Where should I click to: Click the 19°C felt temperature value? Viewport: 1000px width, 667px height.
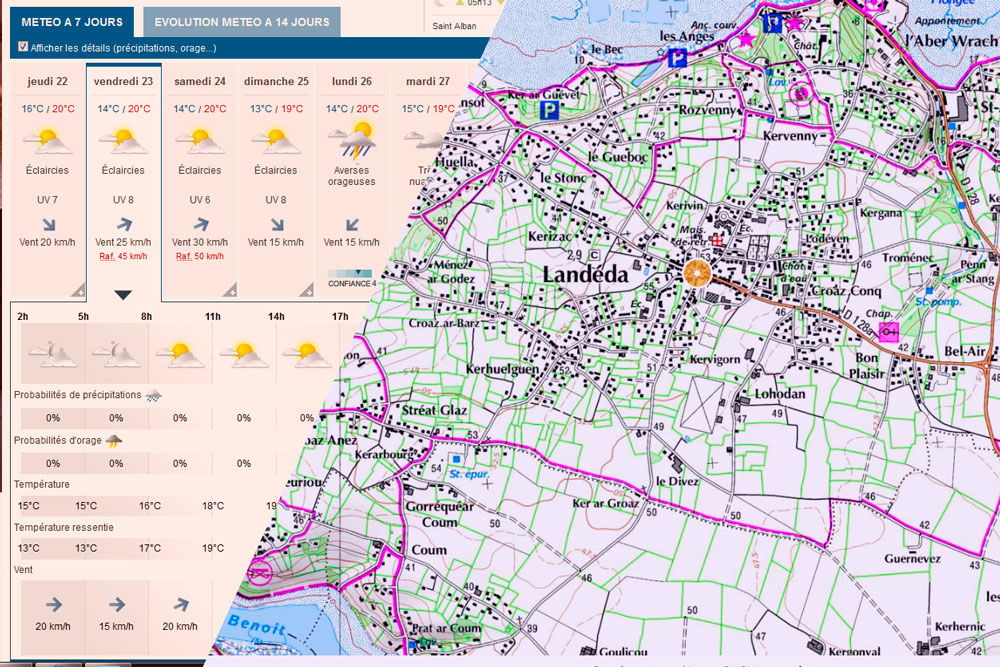(213, 548)
